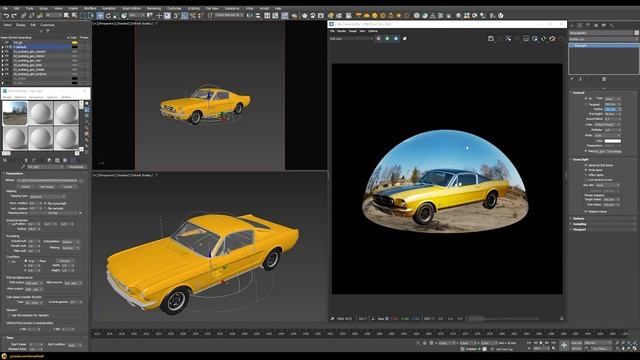Toggle the Flip horizontally checkbox
The width and height of the screenshot is (640, 360).
pos(45,203)
